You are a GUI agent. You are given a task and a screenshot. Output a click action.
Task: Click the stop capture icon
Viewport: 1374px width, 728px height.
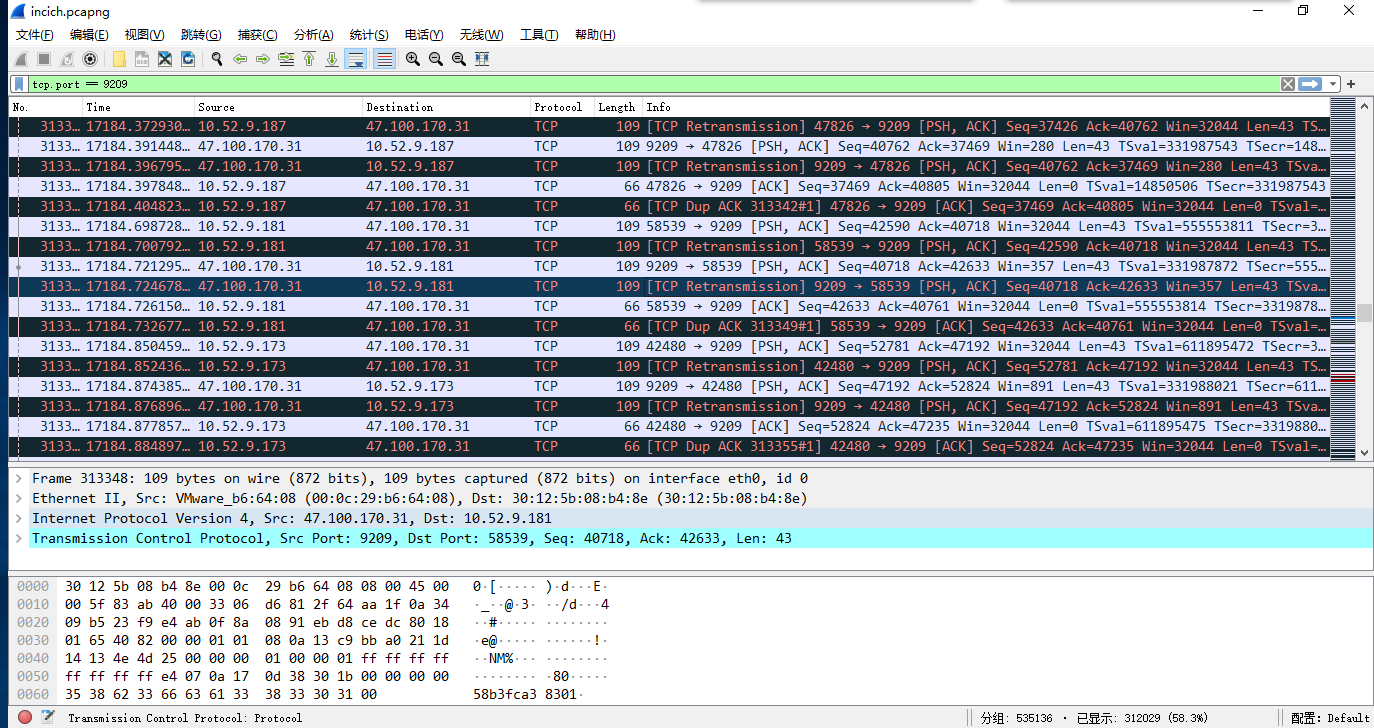(x=41, y=58)
